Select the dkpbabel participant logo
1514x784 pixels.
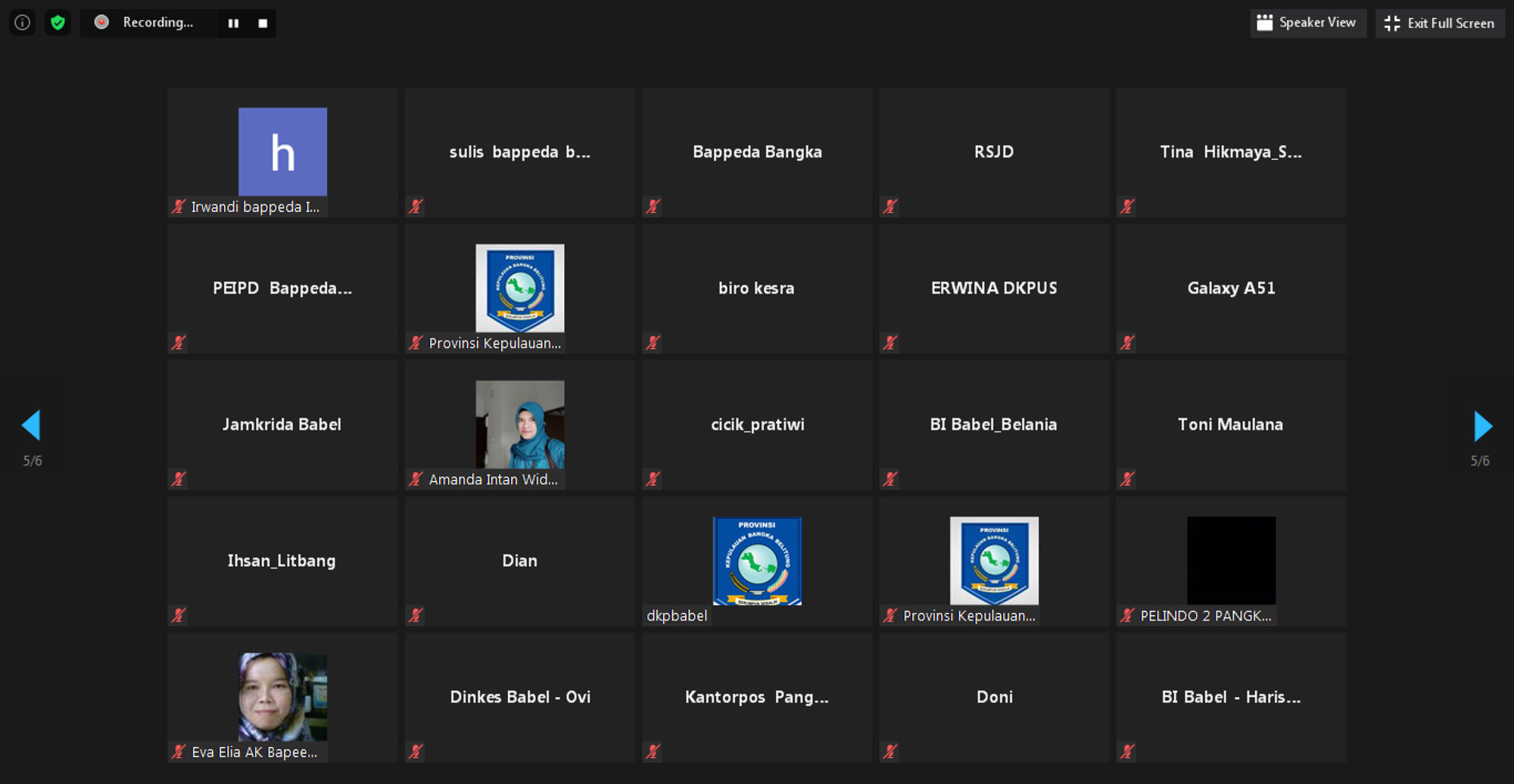click(757, 561)
